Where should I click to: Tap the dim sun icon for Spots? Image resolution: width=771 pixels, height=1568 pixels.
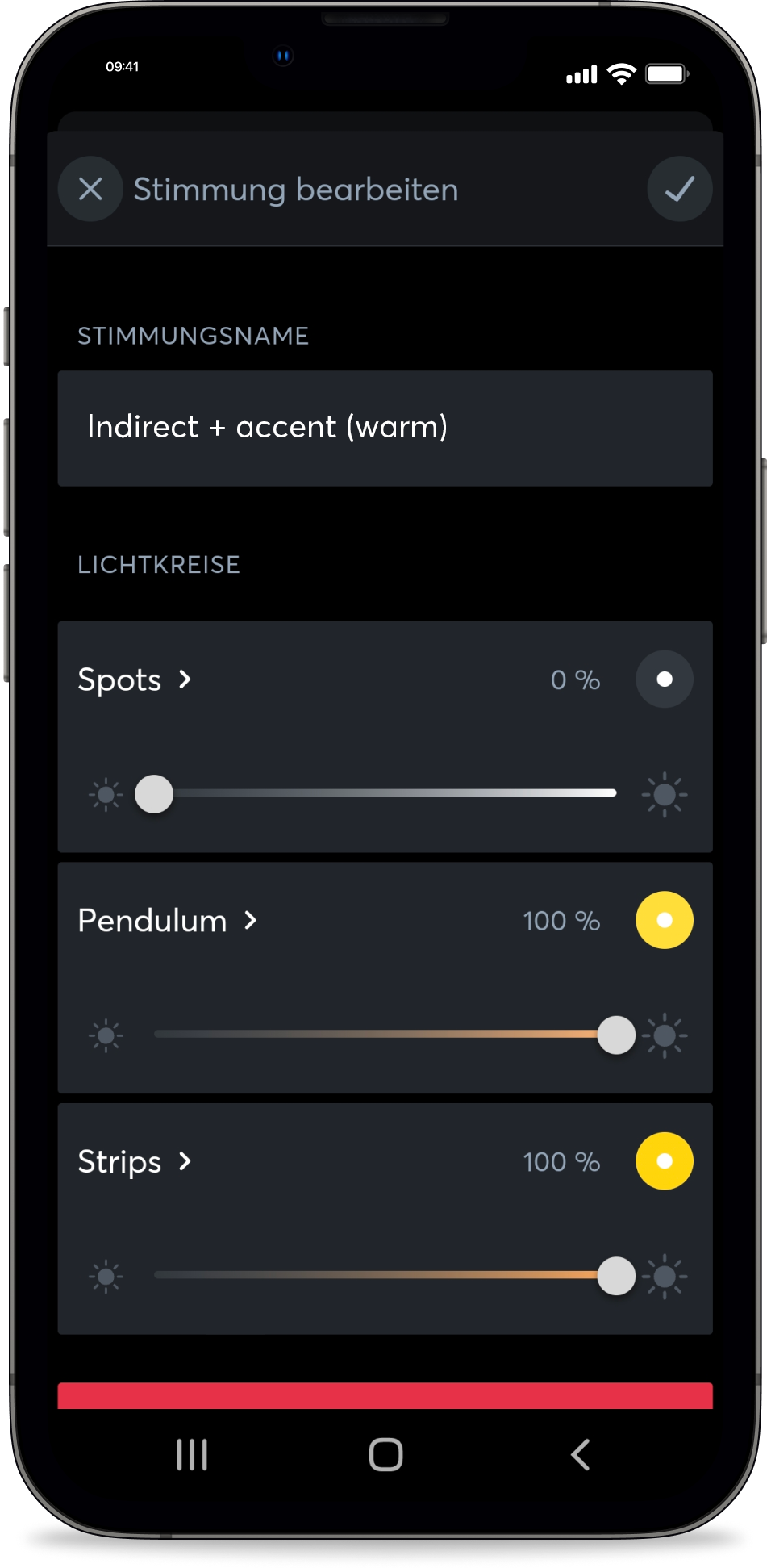pos(106,795)
